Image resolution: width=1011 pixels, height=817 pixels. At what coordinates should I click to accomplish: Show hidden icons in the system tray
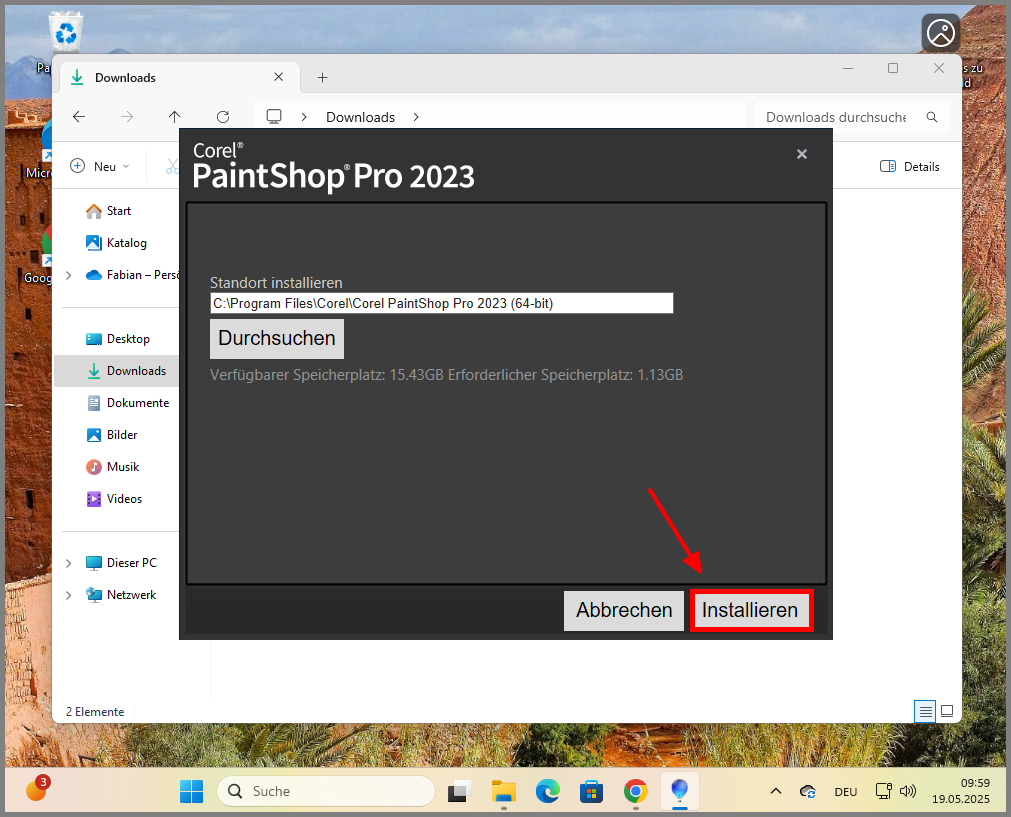pos(775,791)
